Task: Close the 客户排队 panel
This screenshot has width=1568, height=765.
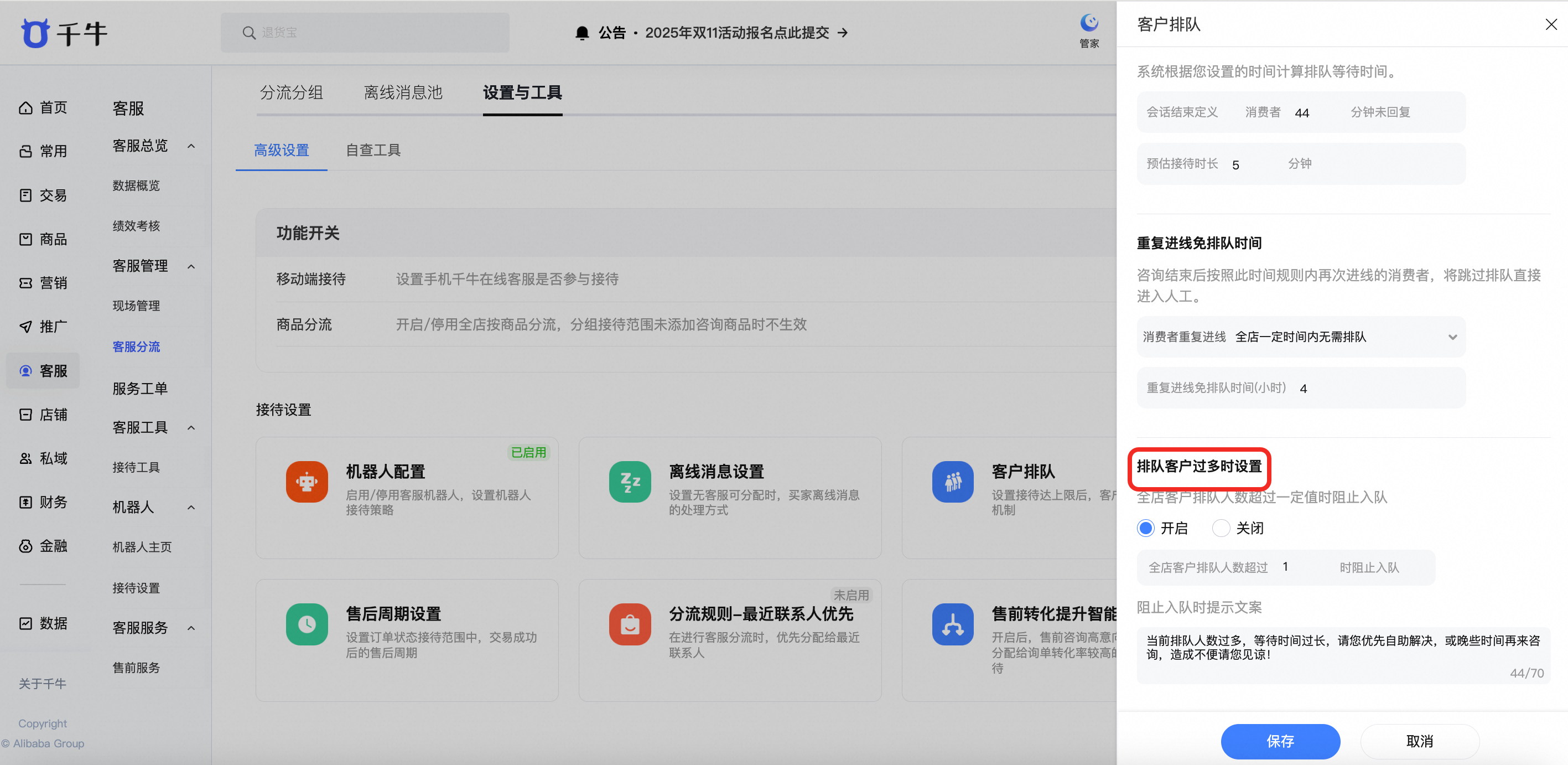Action: point(1551,24)
